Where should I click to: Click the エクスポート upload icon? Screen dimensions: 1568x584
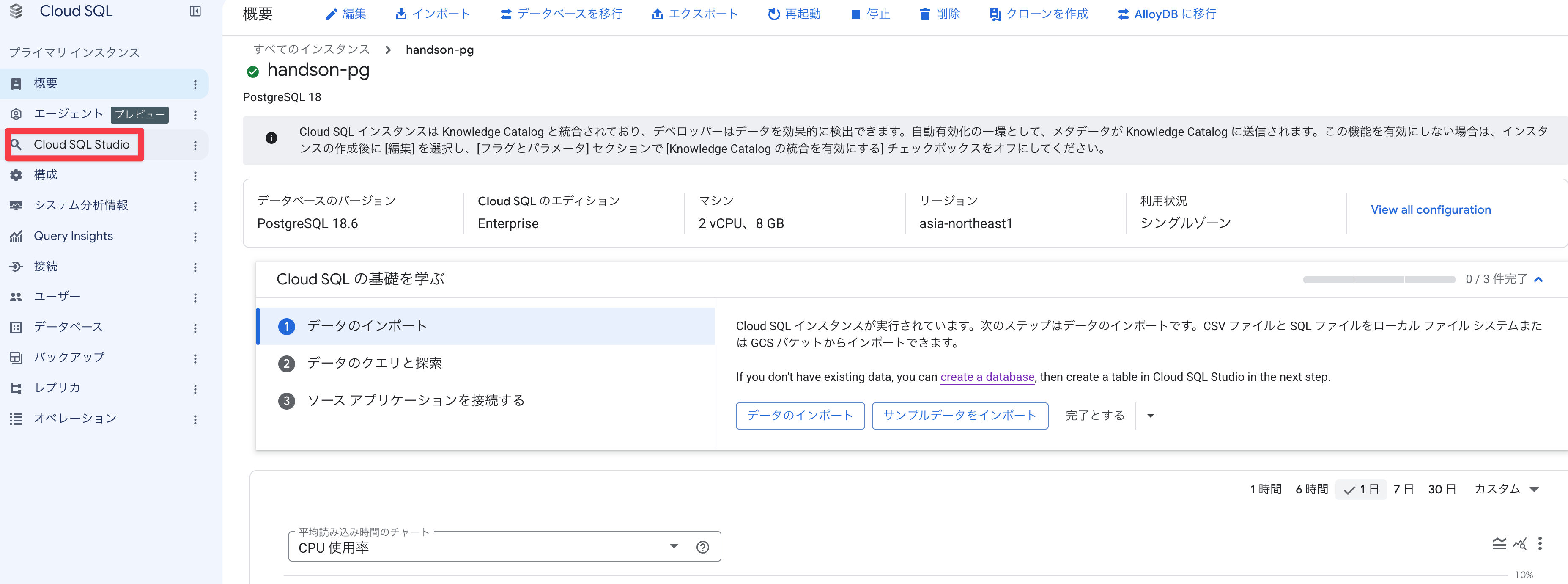(658, 14)
